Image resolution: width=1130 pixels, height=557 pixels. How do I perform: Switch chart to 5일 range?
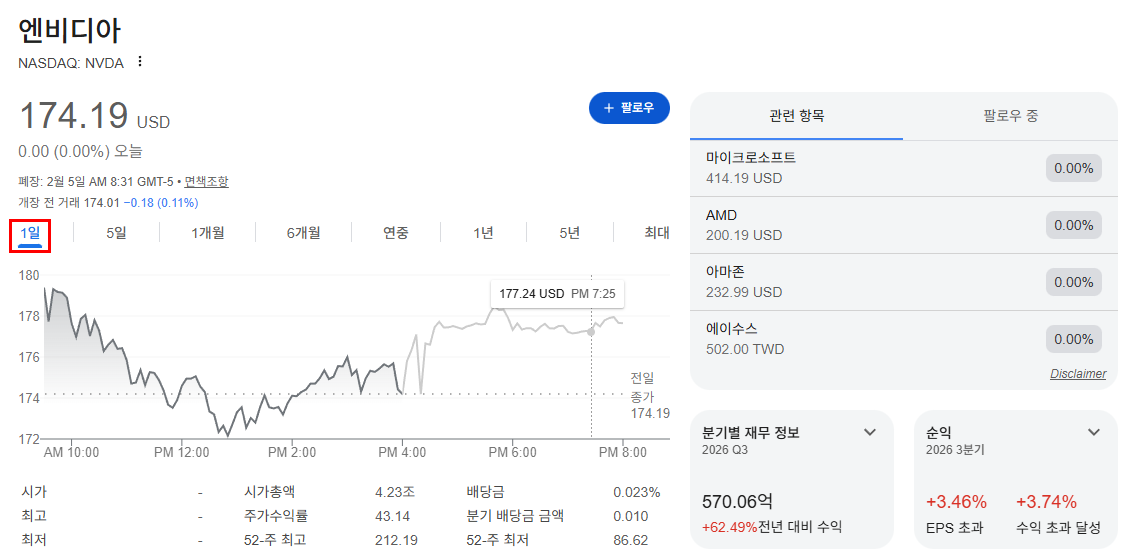[116, 233]
